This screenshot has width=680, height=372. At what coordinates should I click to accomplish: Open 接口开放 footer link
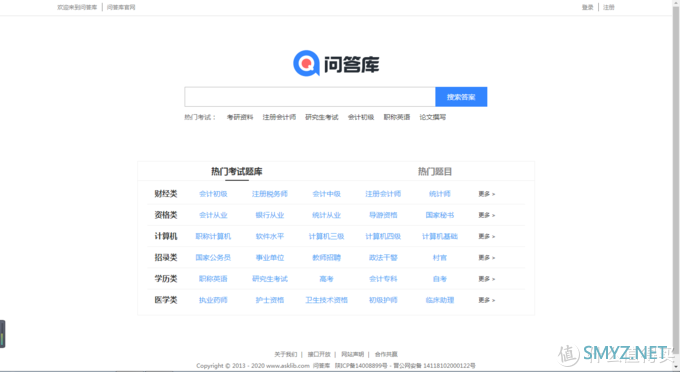coord(319,354)
